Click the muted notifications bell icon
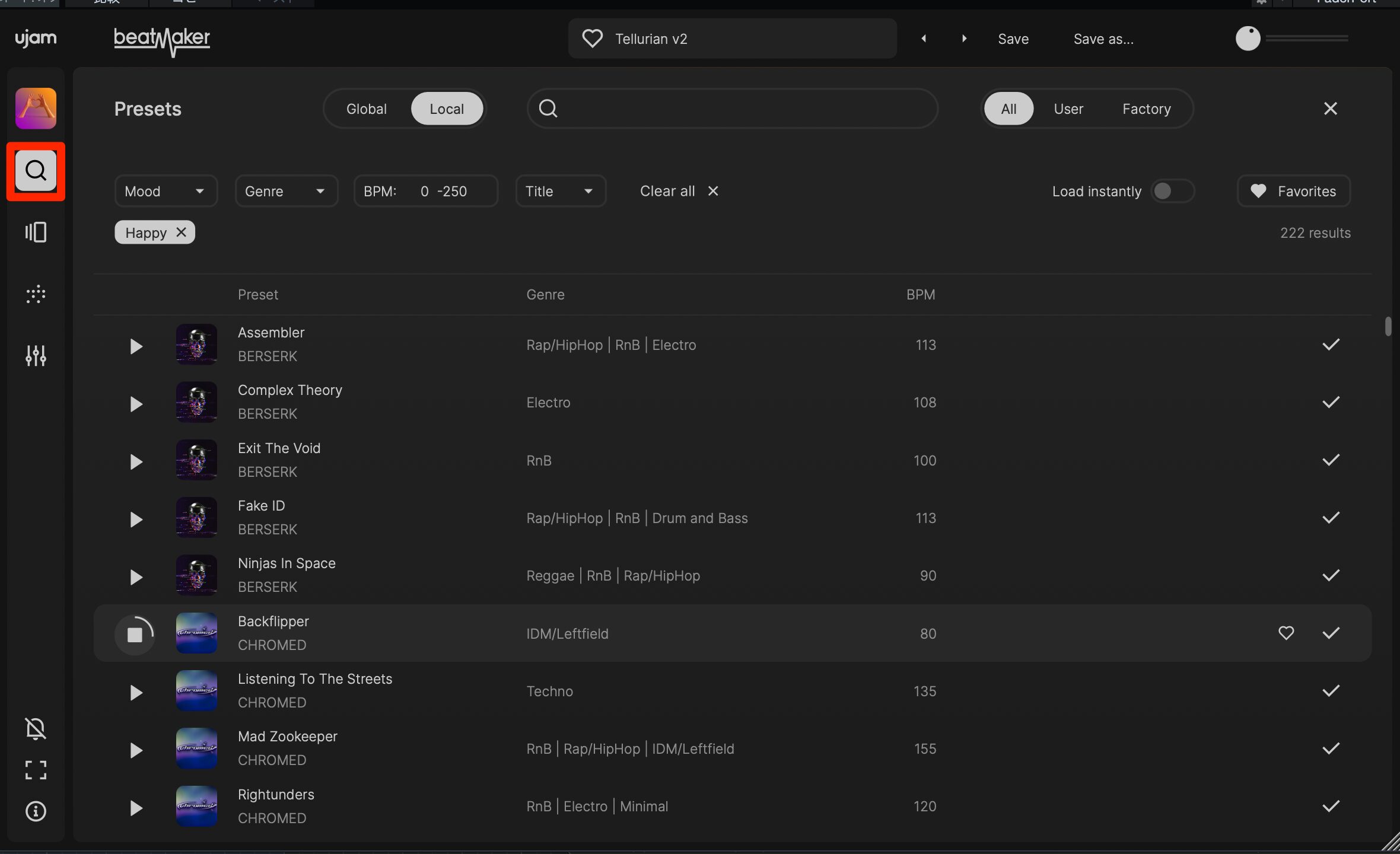This screenshot has height=854, width=1400. click(36, 728)
